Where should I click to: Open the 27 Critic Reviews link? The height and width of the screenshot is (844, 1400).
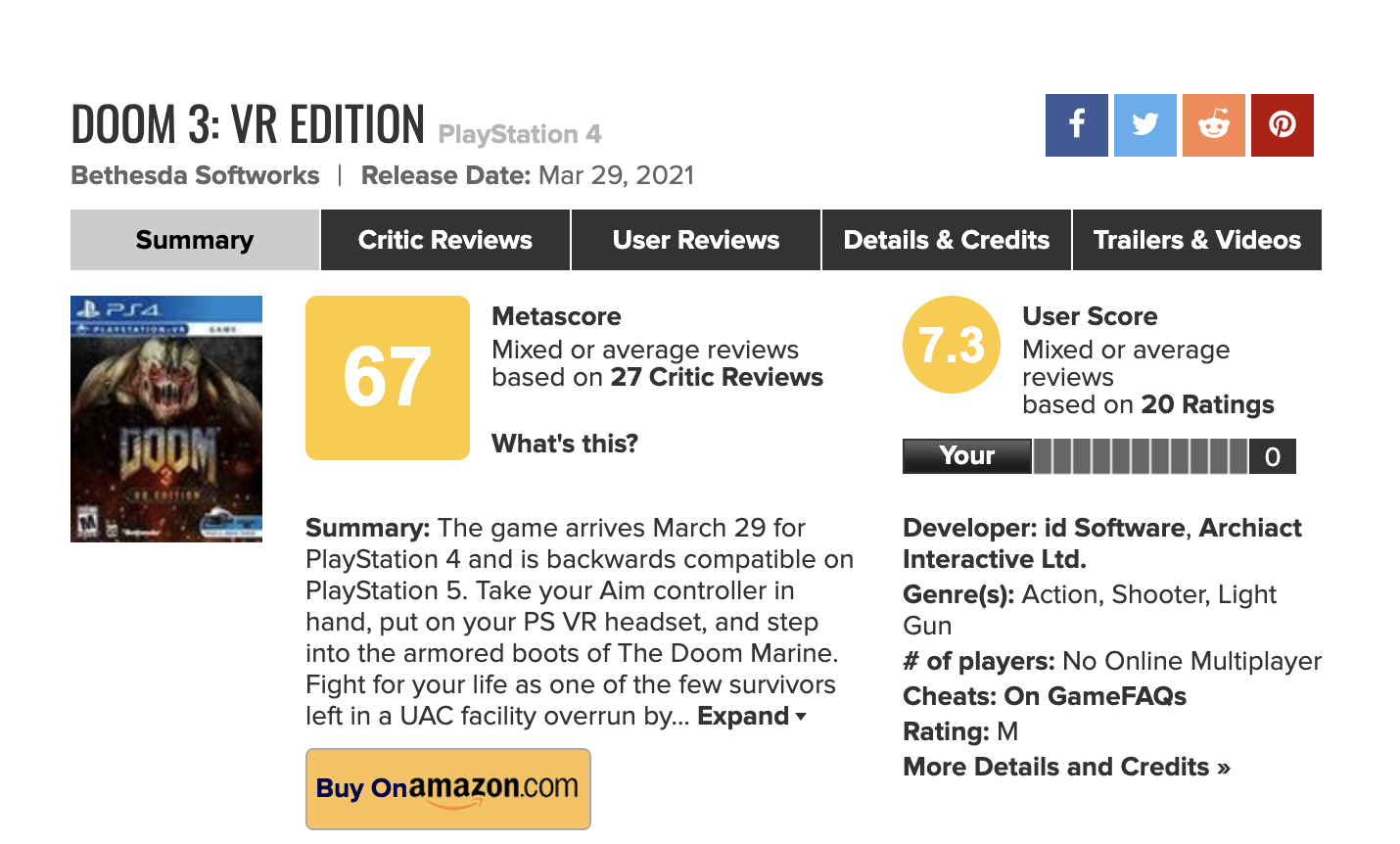tap(717, 378)
